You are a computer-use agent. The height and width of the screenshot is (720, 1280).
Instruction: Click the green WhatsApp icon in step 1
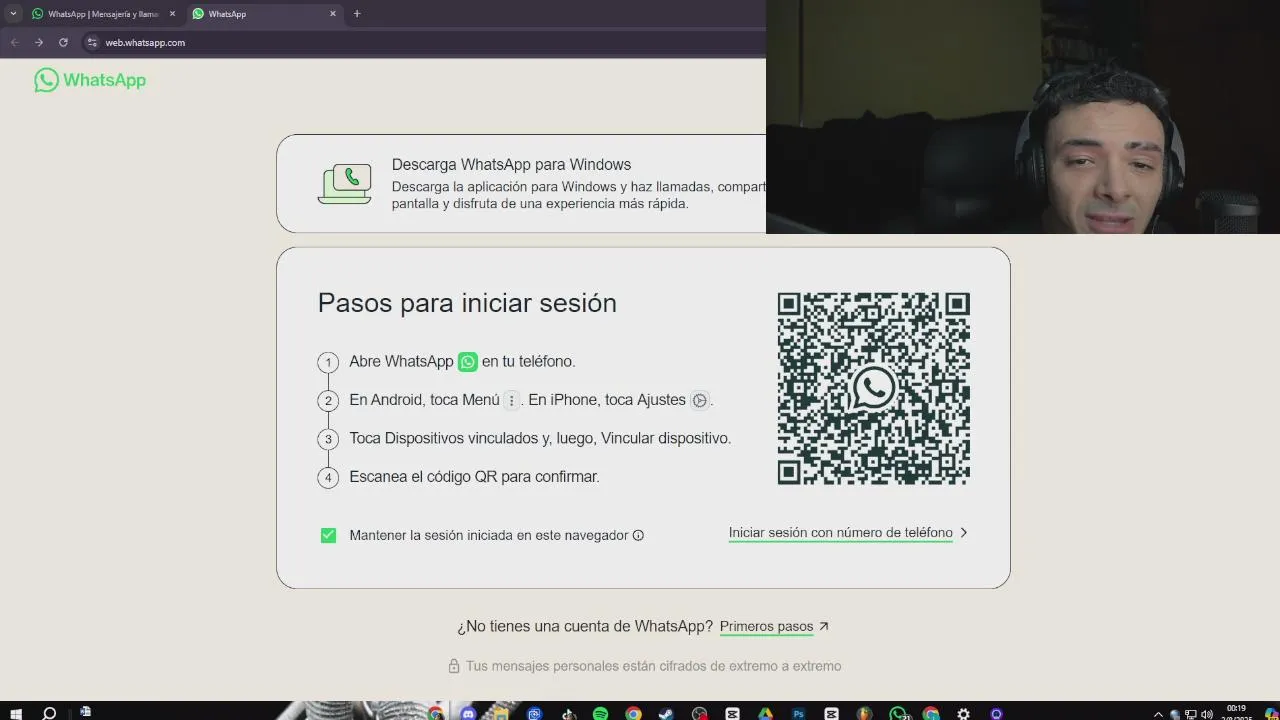click(x=468, y=362)
